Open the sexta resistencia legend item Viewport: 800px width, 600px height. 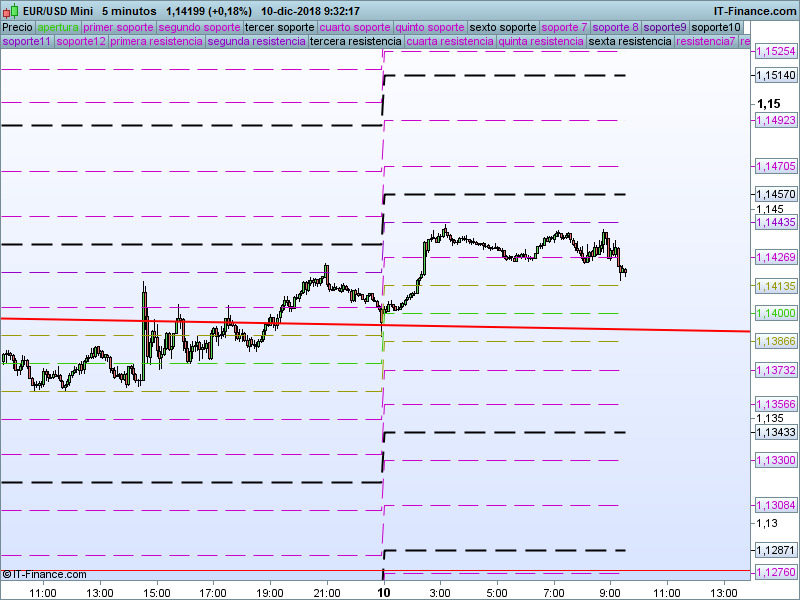coord(630,41)
